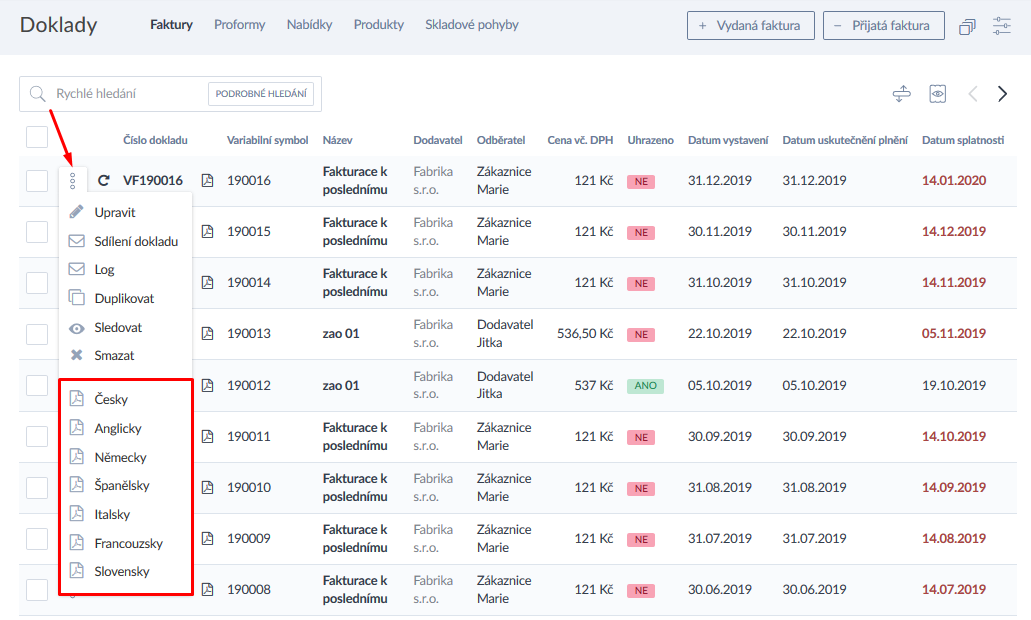The height and width of the screenshot is (620, 1031).
Task: Focus the Rychlé hledání search field
Action: 125,94
